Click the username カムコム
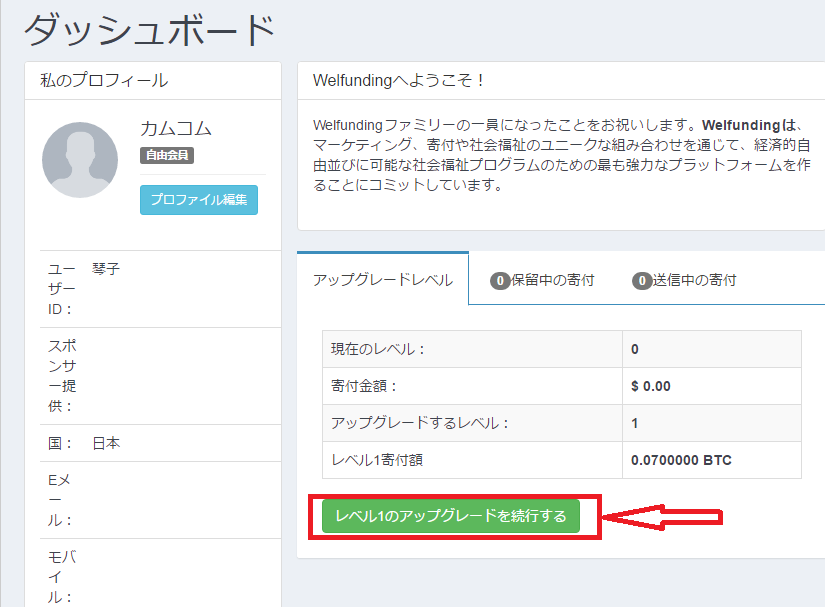 [176, 128]
